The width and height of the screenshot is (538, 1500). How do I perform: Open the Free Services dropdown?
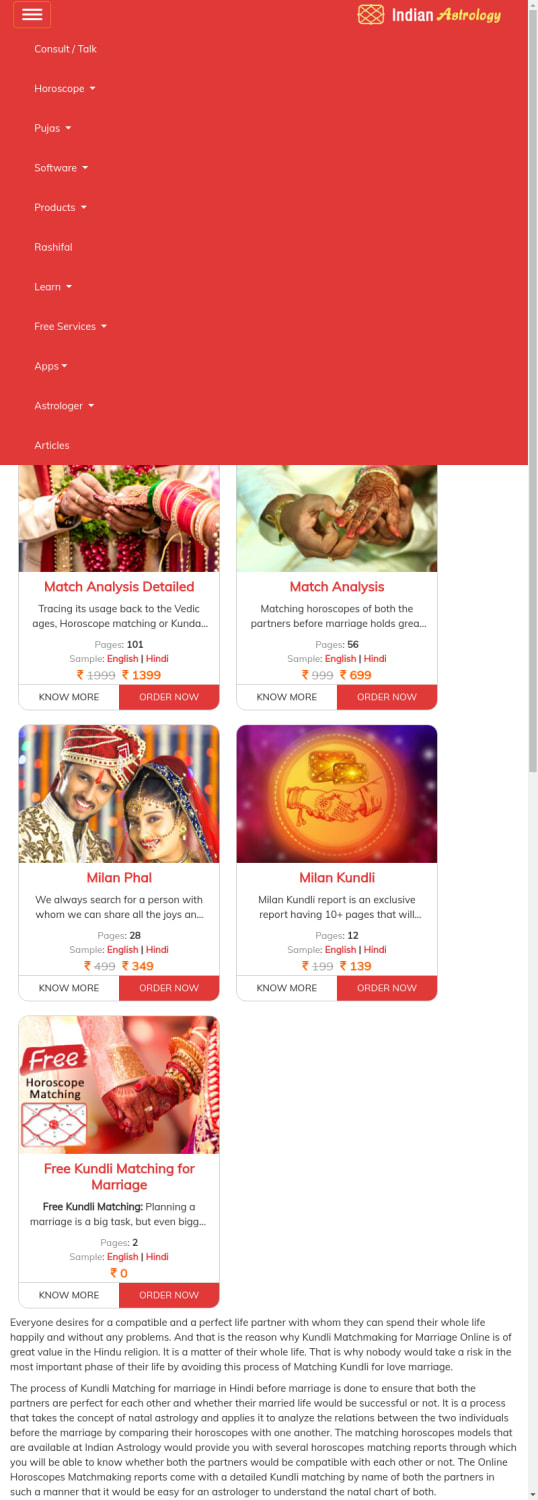[70, 326]
